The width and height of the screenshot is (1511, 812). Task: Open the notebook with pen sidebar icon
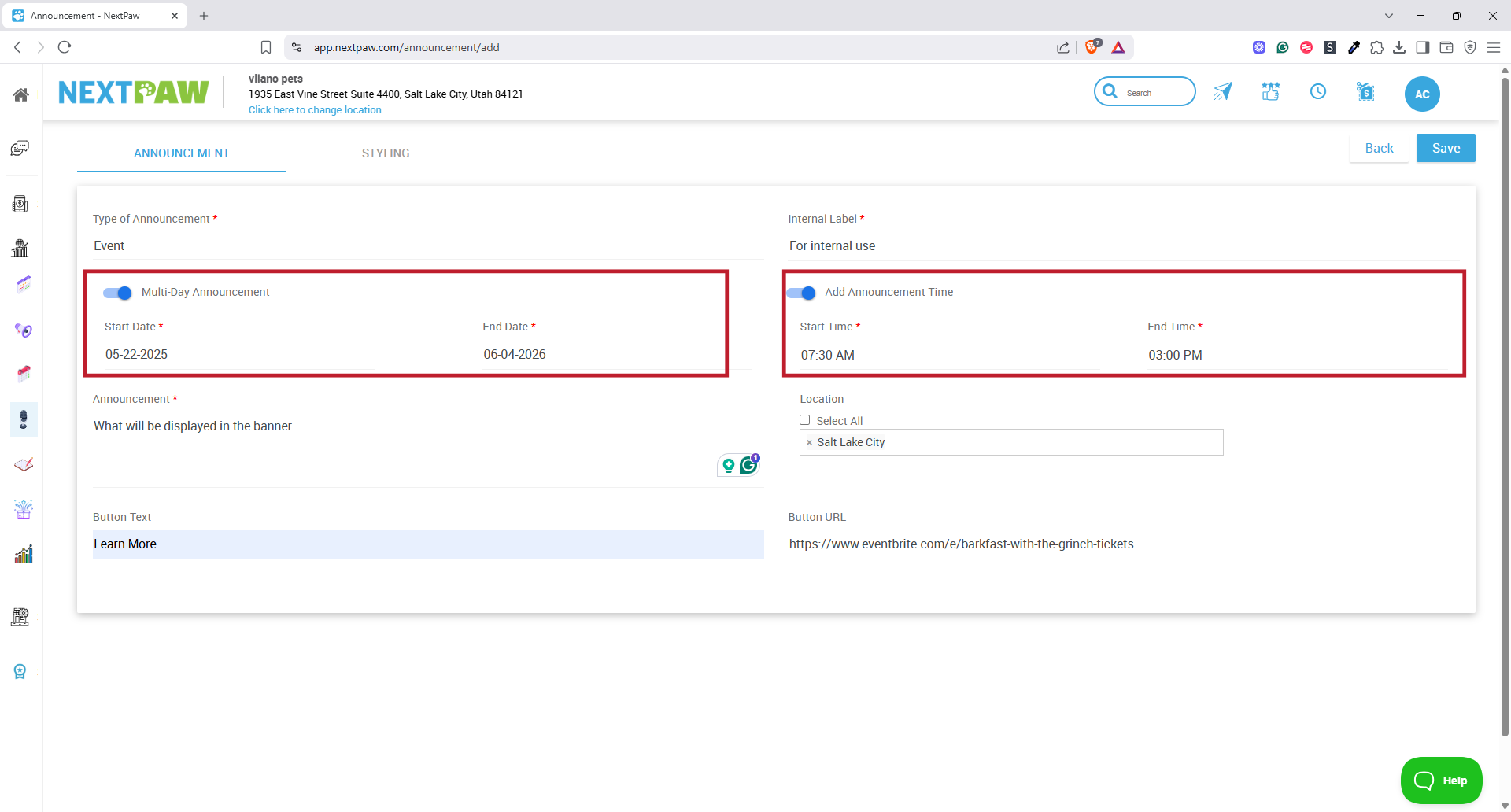pos(24,464)
